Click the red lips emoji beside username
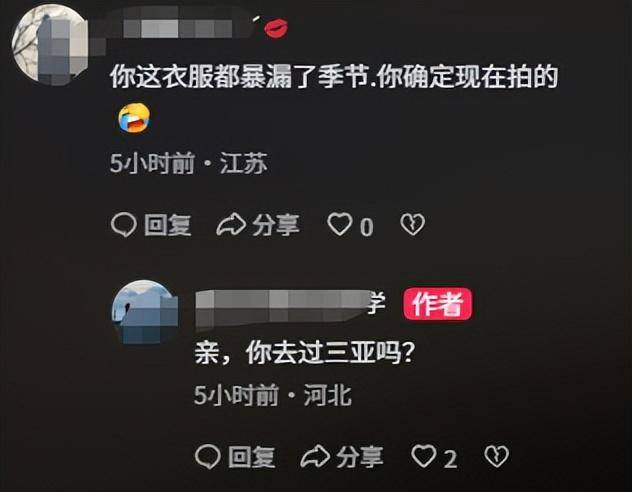The height and width of the screenshot is (492, 632). [276, 28]
